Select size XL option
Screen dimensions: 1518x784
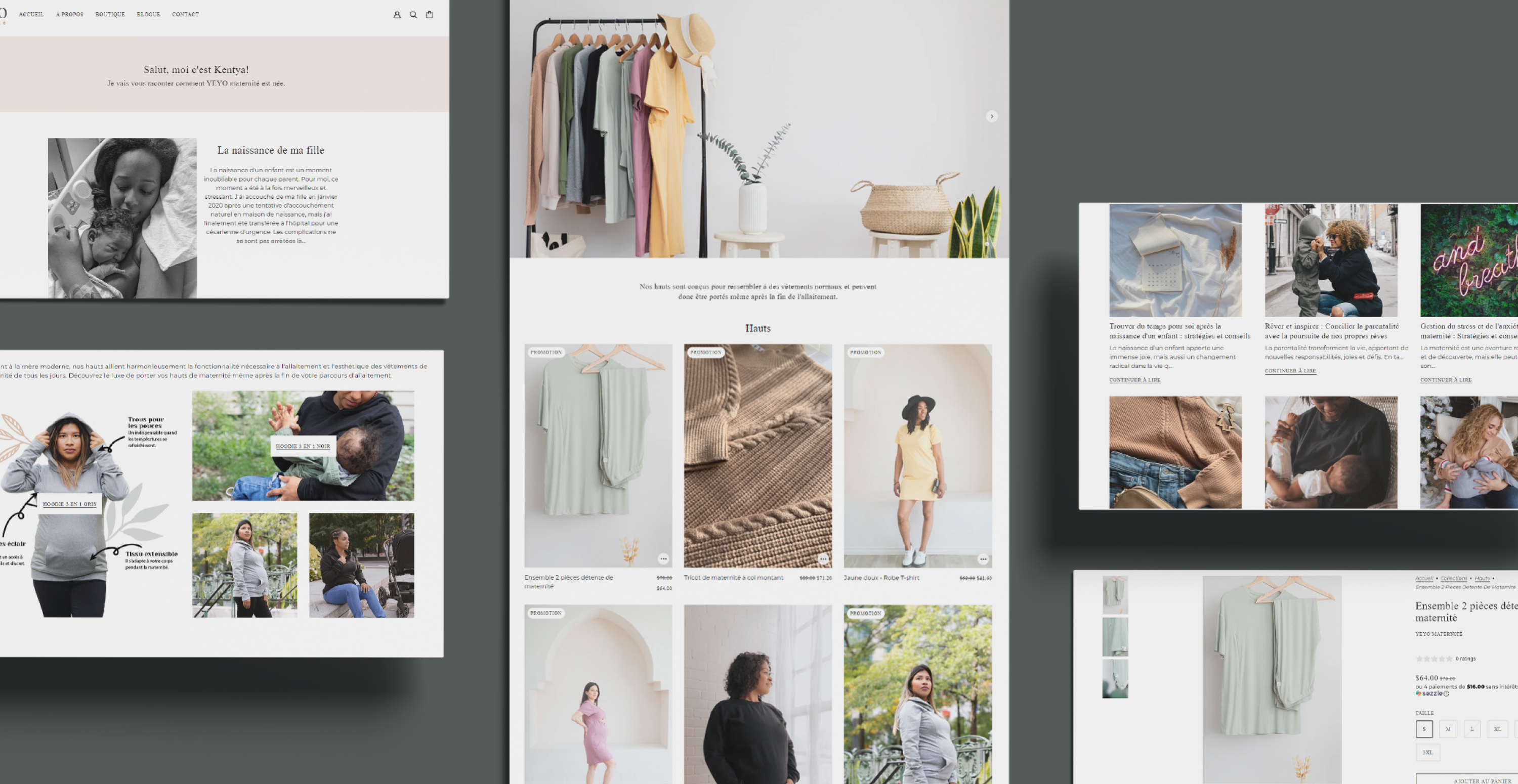(1497, 729)
